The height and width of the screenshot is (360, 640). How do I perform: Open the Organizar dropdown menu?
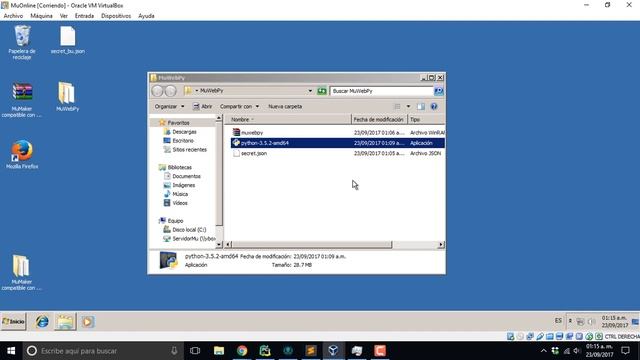[169, 107]
